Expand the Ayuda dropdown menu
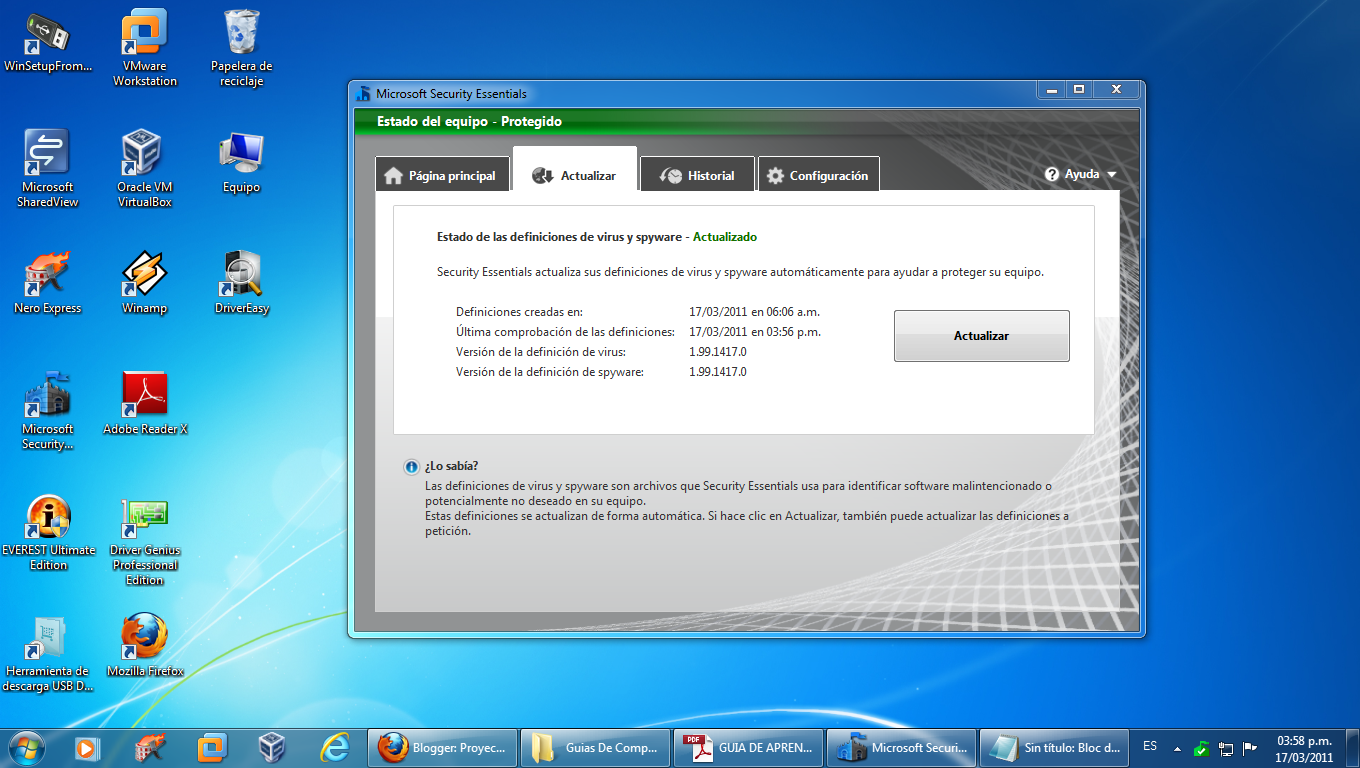Image resolution: width=1360 pixels, height=768 pixels. [1081, 174]
